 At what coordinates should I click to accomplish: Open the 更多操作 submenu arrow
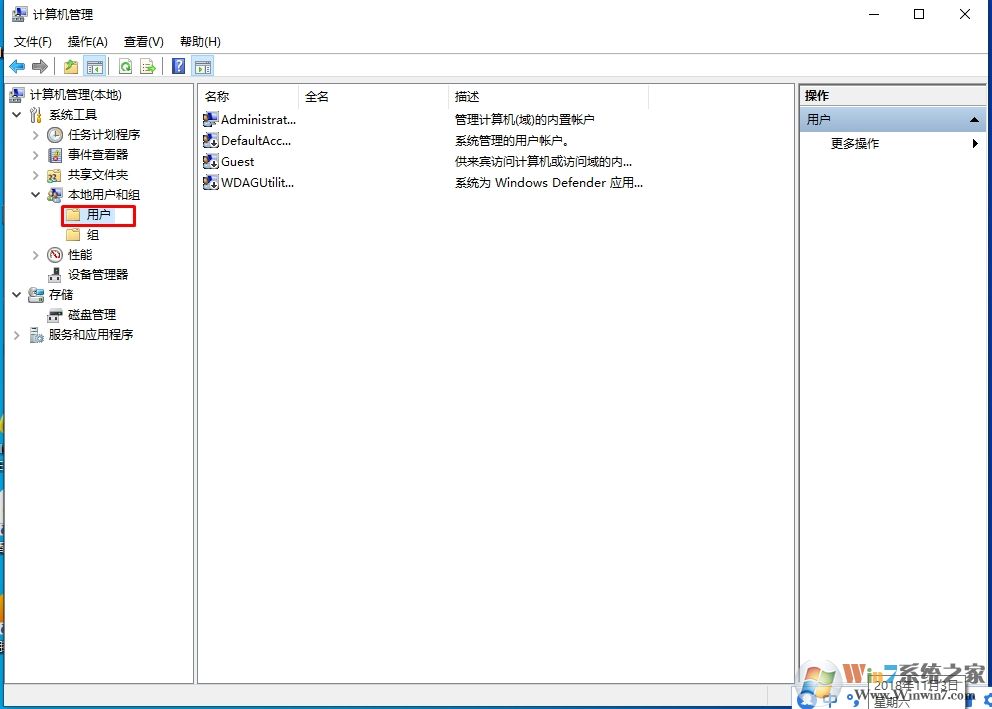point(977,143)
